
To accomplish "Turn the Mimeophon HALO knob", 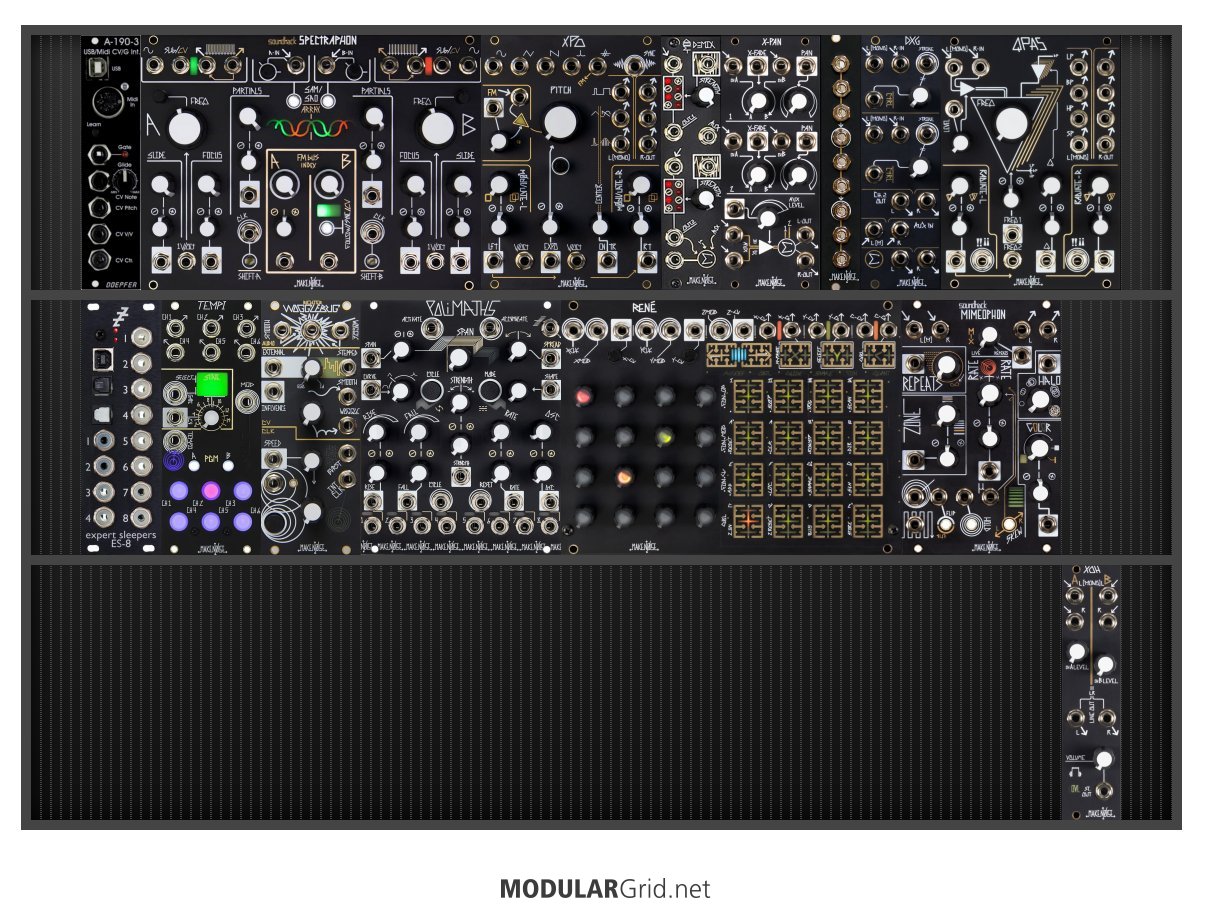I will 1039,400.
